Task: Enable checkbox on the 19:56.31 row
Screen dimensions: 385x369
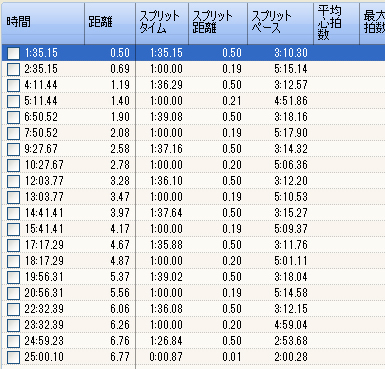Action: 14,277
